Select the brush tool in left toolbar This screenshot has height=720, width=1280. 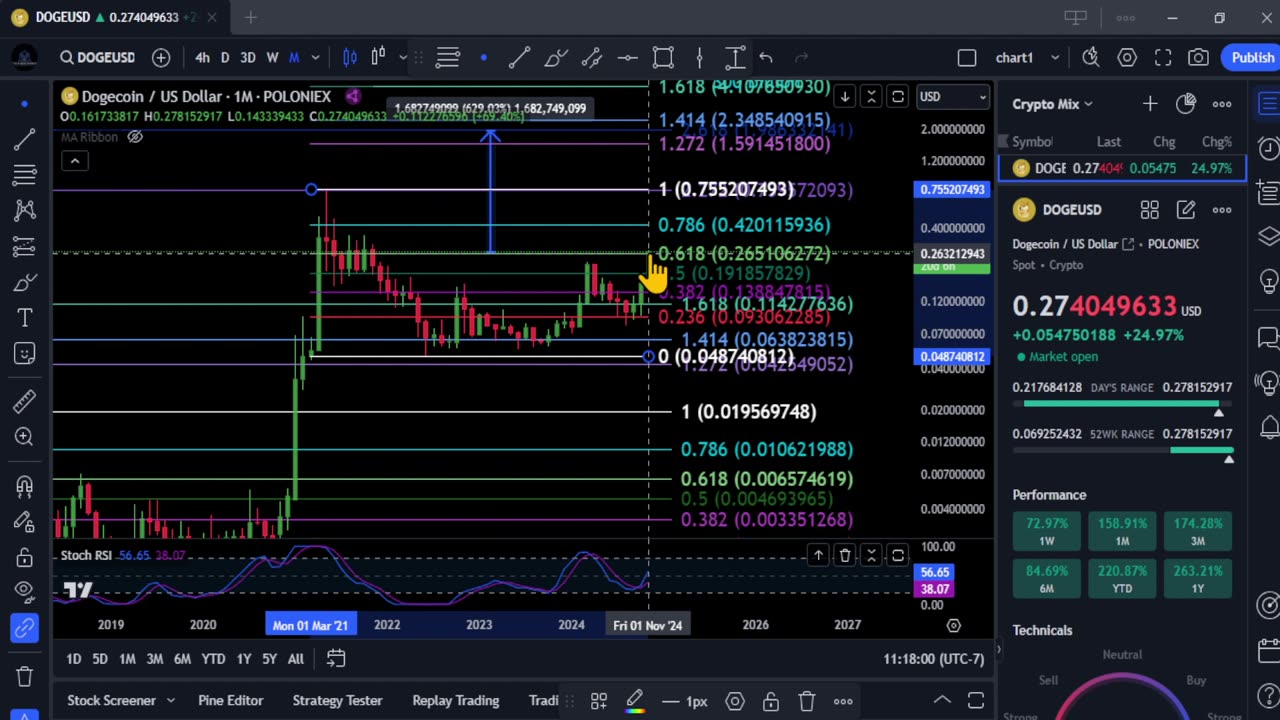coord(24,283)
